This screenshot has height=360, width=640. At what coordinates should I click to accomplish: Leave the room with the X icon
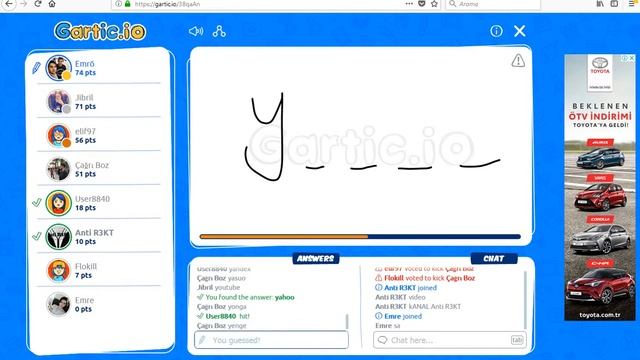point(520,31)
